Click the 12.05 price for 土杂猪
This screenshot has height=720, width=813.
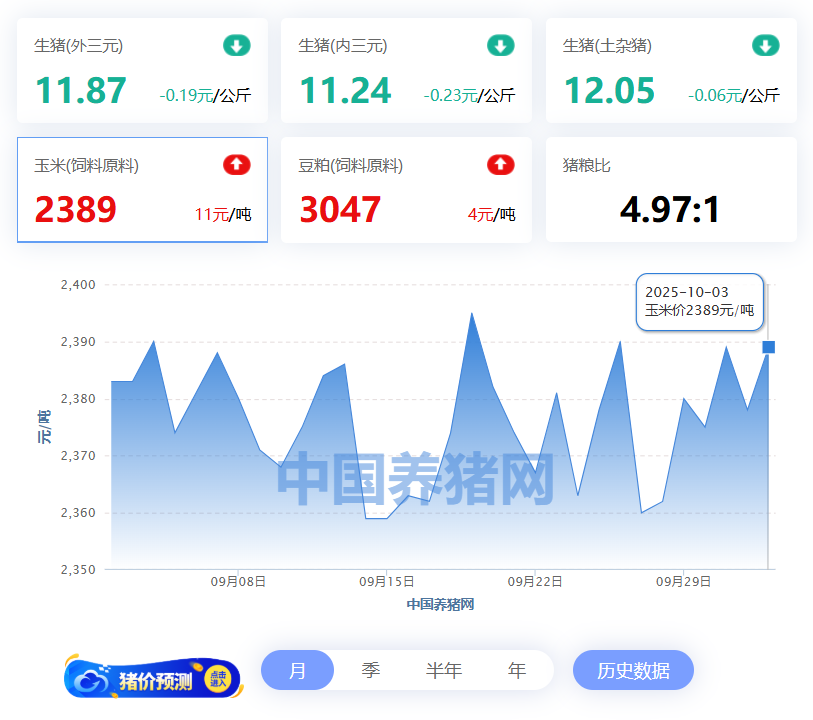click(x=609, y=91)
